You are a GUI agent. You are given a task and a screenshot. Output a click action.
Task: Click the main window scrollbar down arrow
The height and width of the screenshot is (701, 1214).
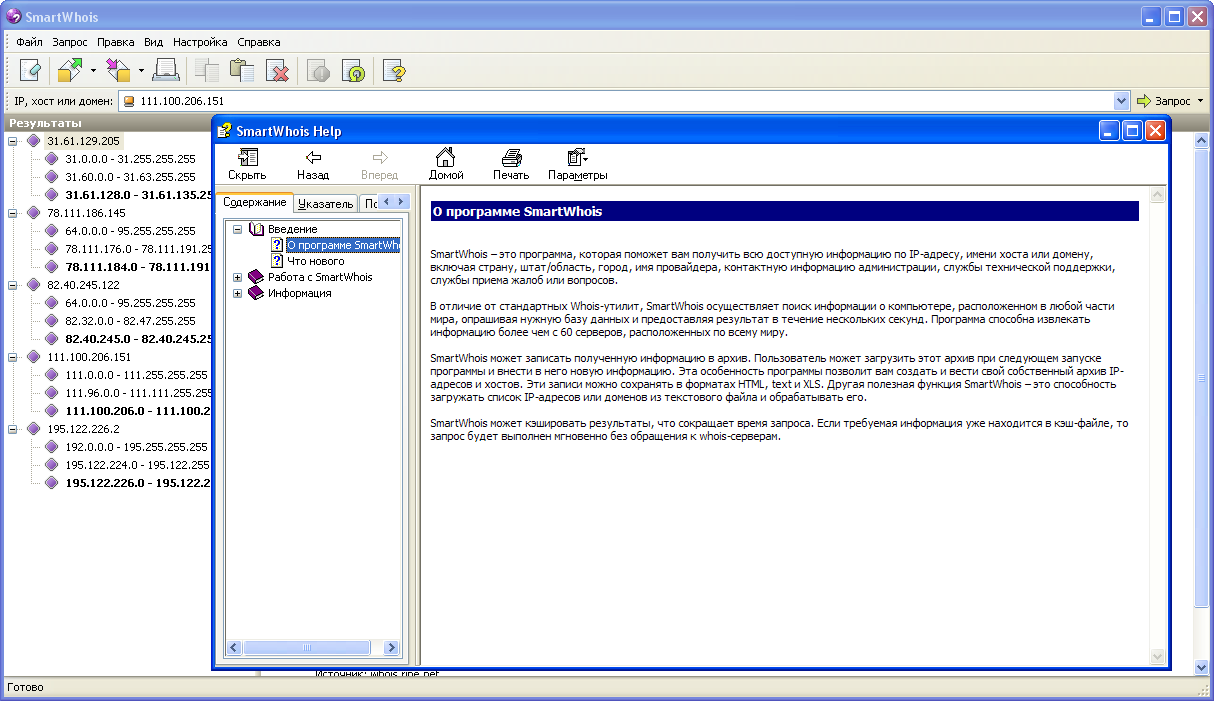(x=1203, y=666)
